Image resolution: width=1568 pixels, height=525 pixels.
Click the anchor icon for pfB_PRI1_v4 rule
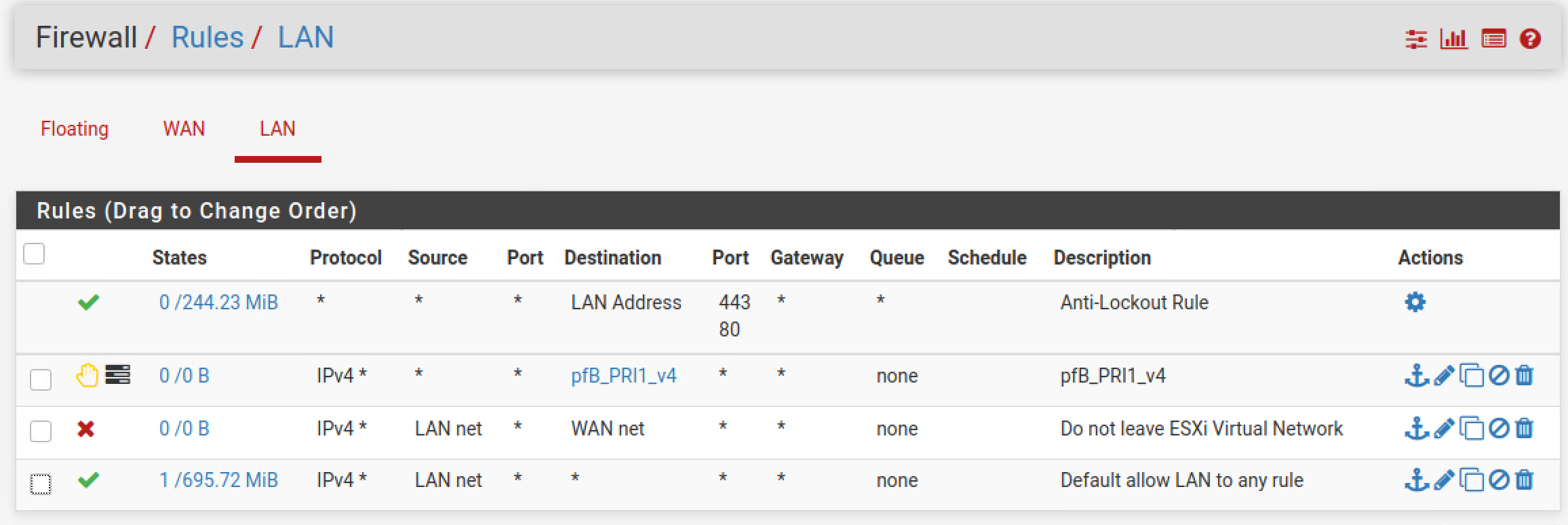tap(1416, 375)
